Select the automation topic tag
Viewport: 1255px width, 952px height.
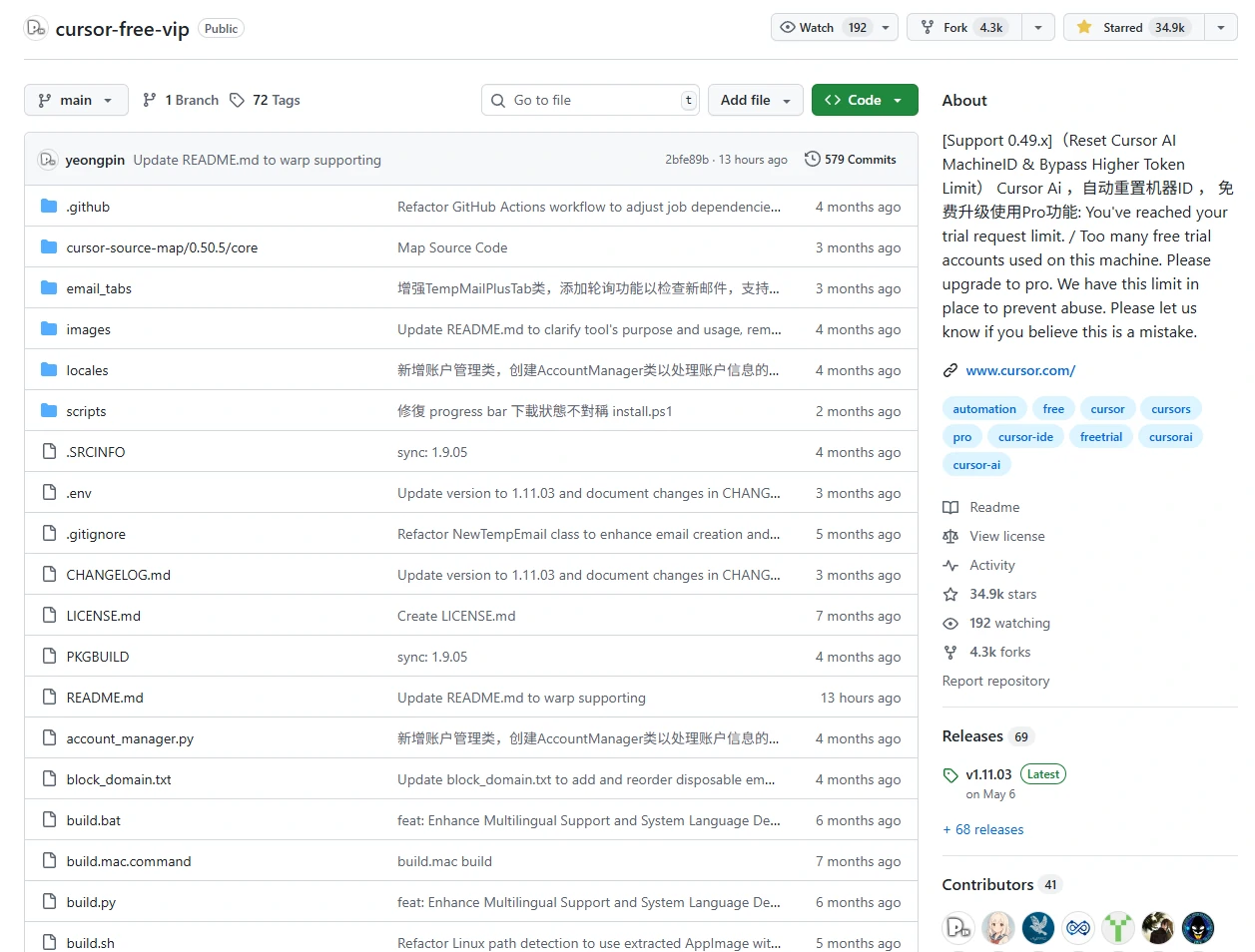pyautogui.click(x=984, y=409)
